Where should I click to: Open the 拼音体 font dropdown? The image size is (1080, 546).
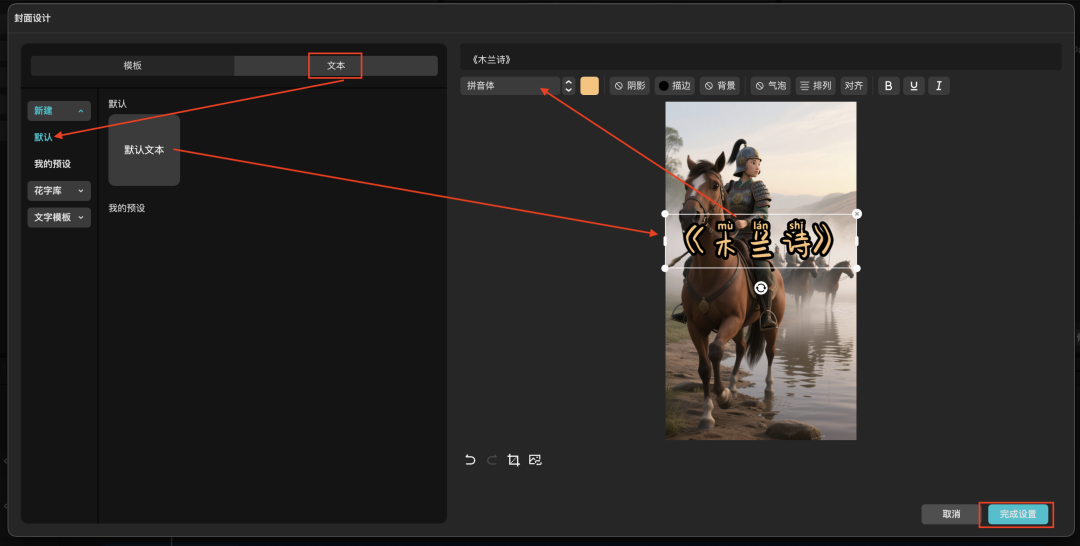(x=510, y=86)
